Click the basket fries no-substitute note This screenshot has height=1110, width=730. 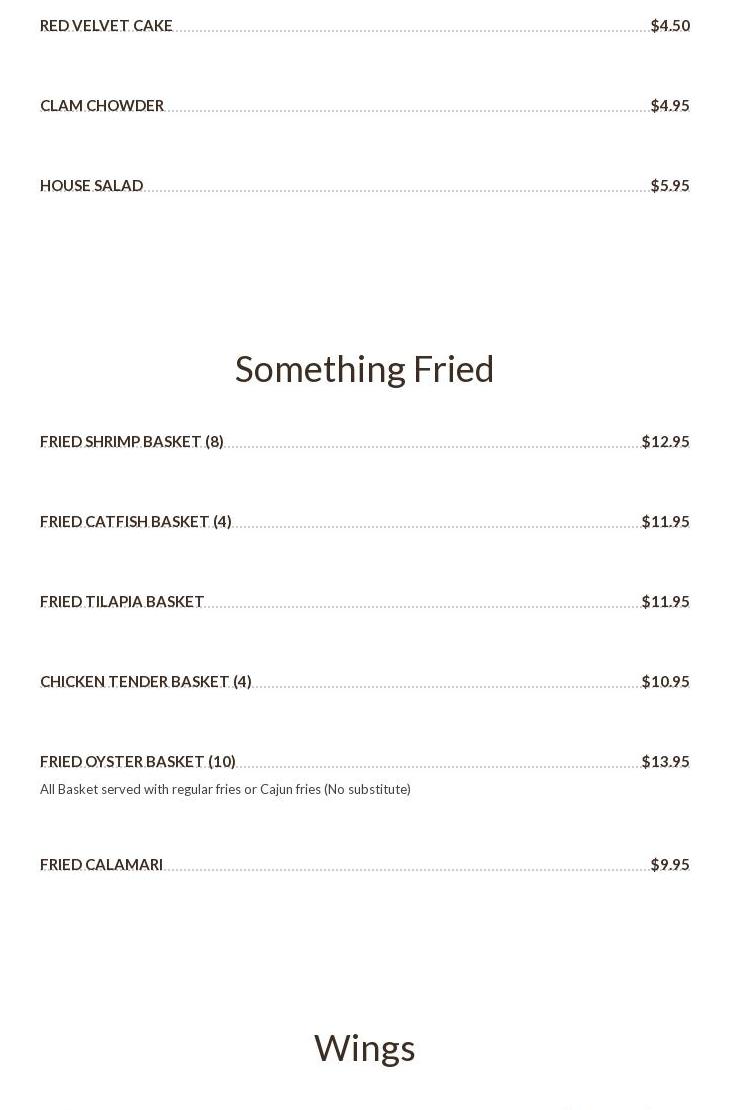(225, 790)
